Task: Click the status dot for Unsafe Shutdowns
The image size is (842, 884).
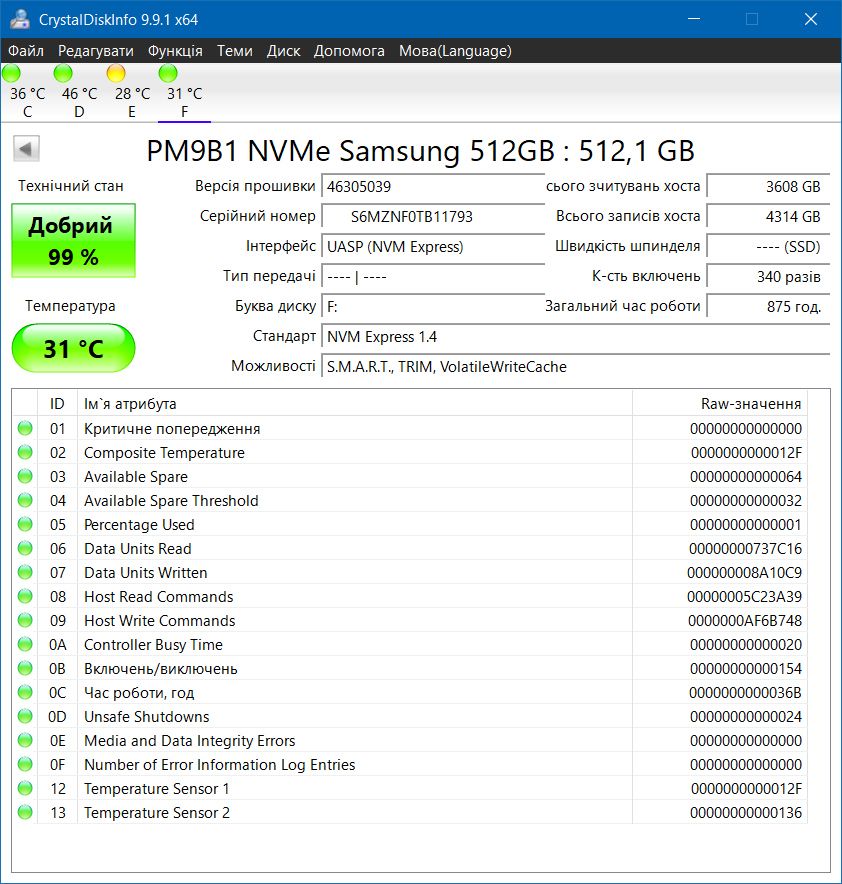Action: 25,716
